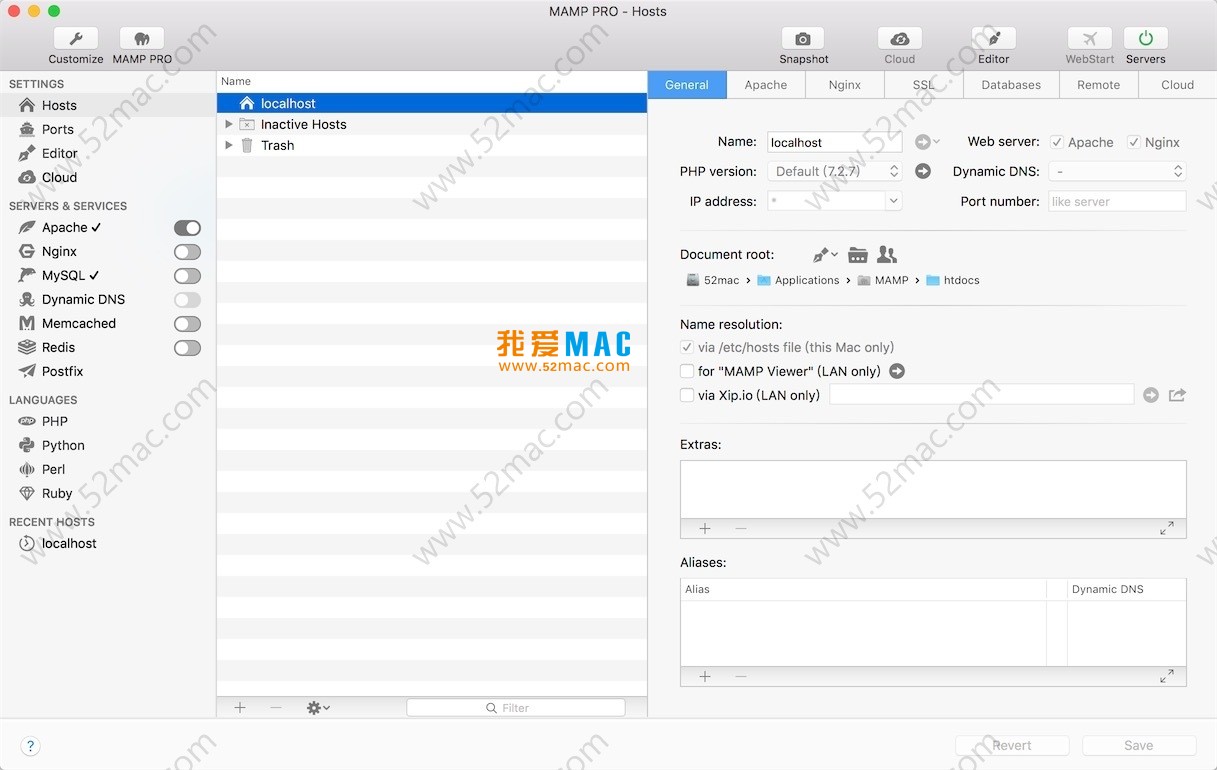
Task: Expand the Trash group
Action: click(229, 145)
